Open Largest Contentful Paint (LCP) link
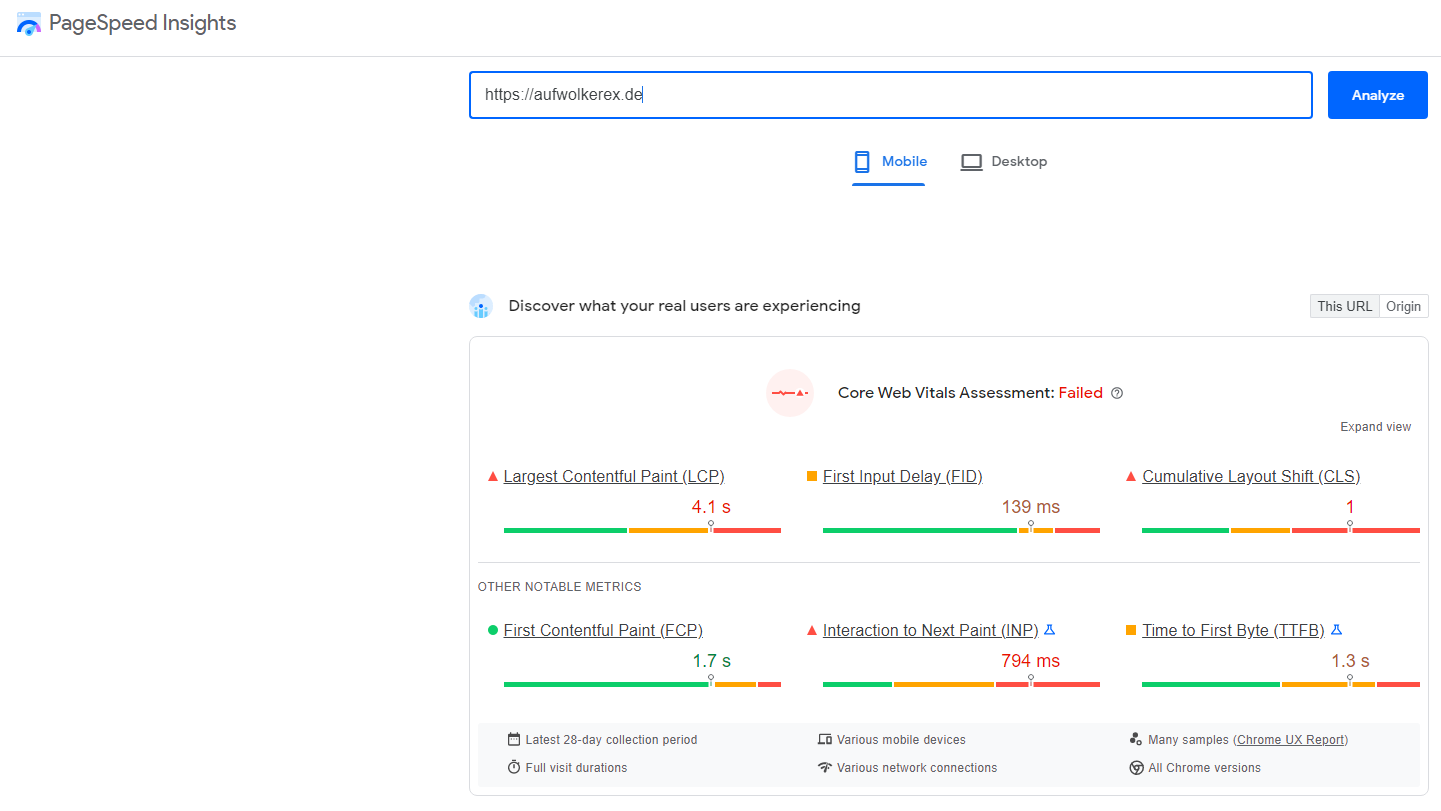The width and height of the screenshot is (1441, 811). click(x=614, y=476)
